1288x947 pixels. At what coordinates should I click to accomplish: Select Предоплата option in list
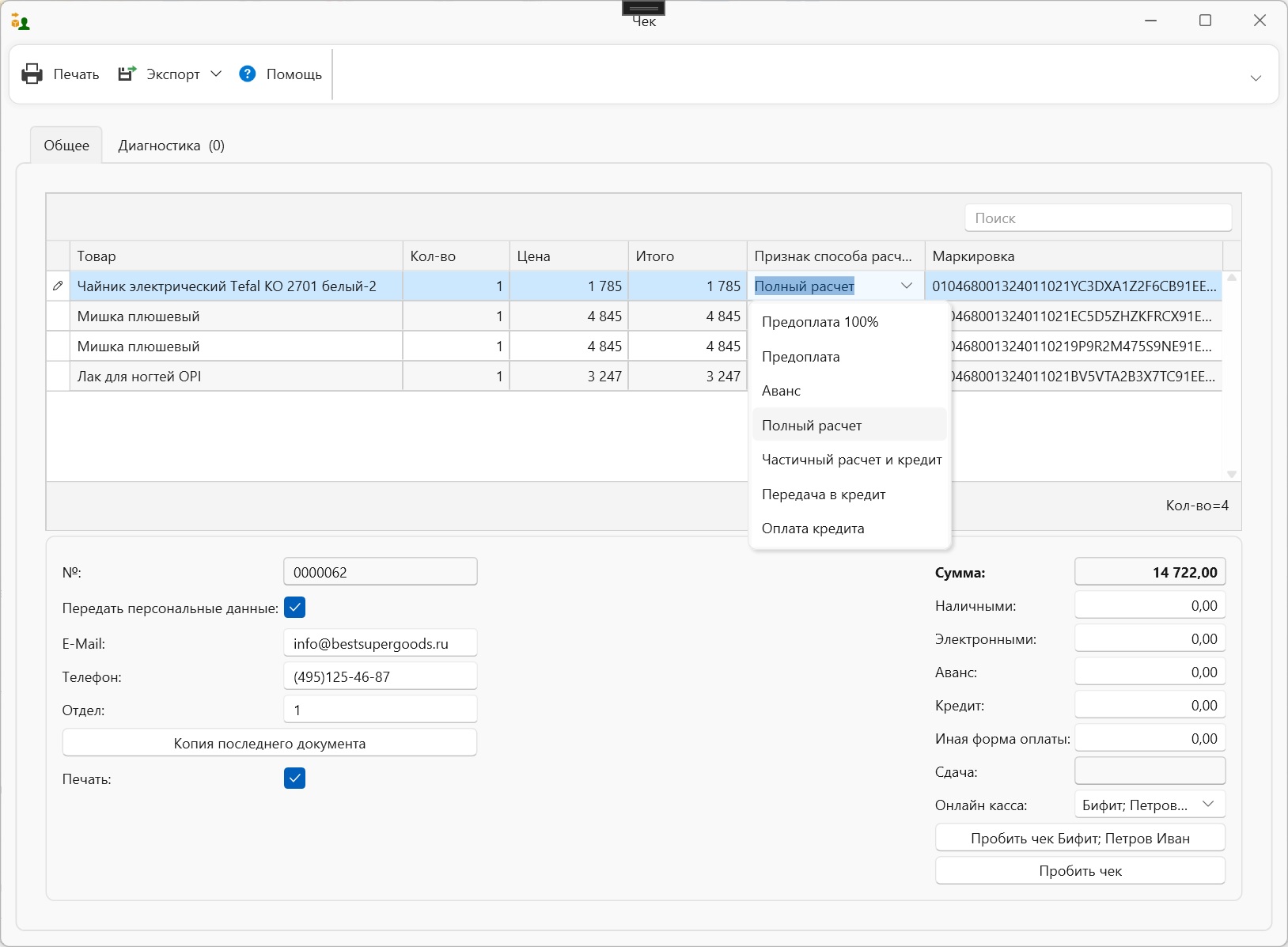[850, 357]
